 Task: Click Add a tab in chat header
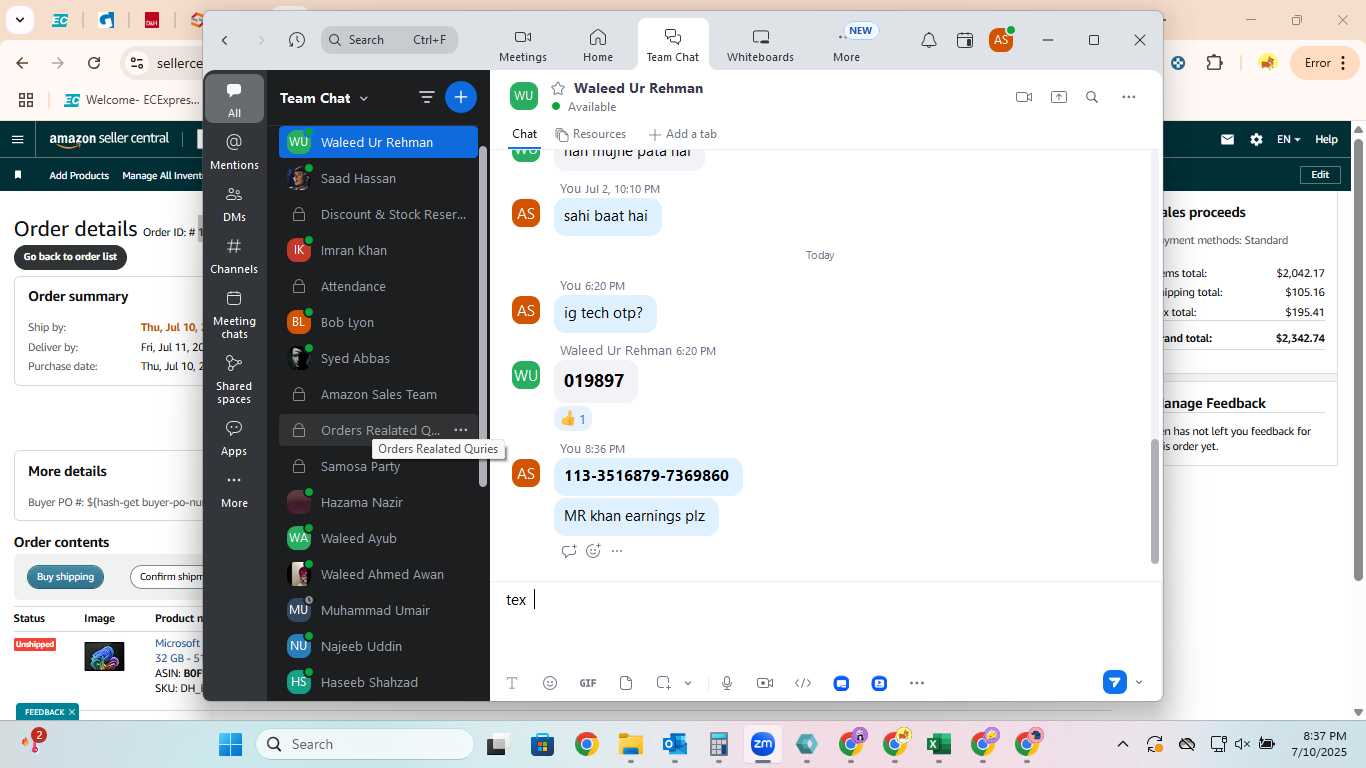(682, 134)
